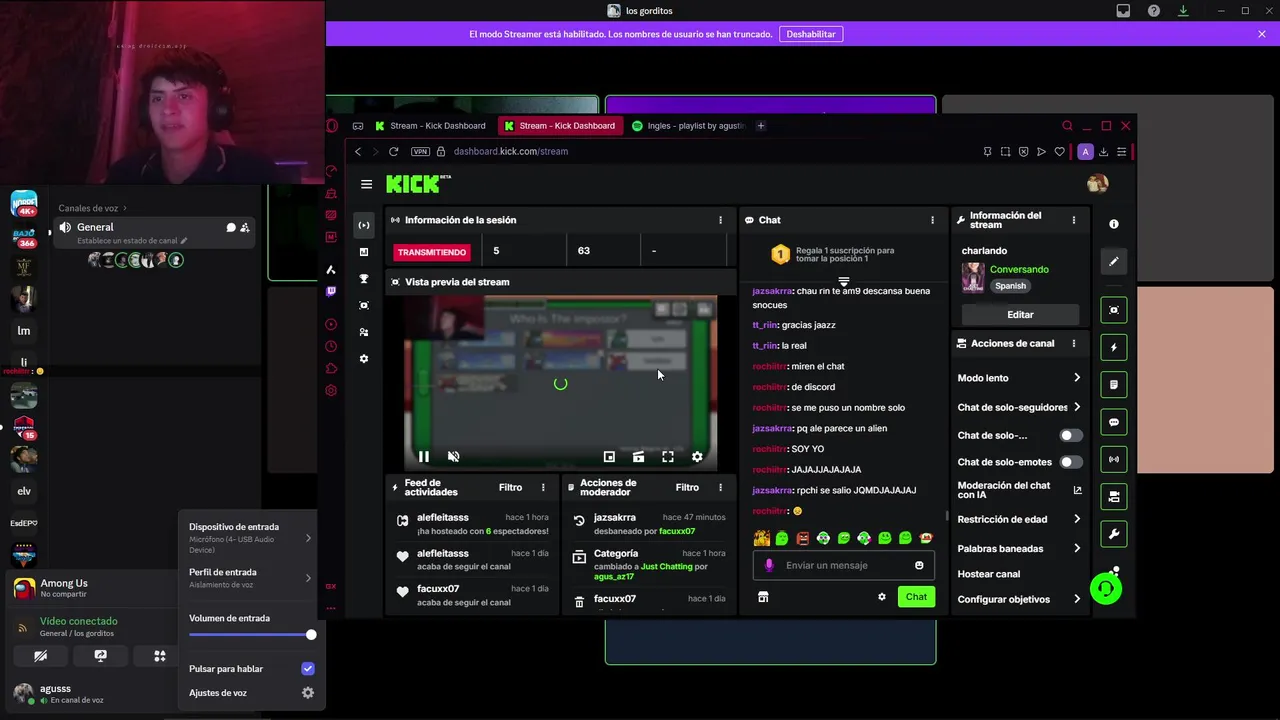1280x720 pixels.
Task: Switch to Ingles playlist Spotify tab
Action: (x=690, y=126)
